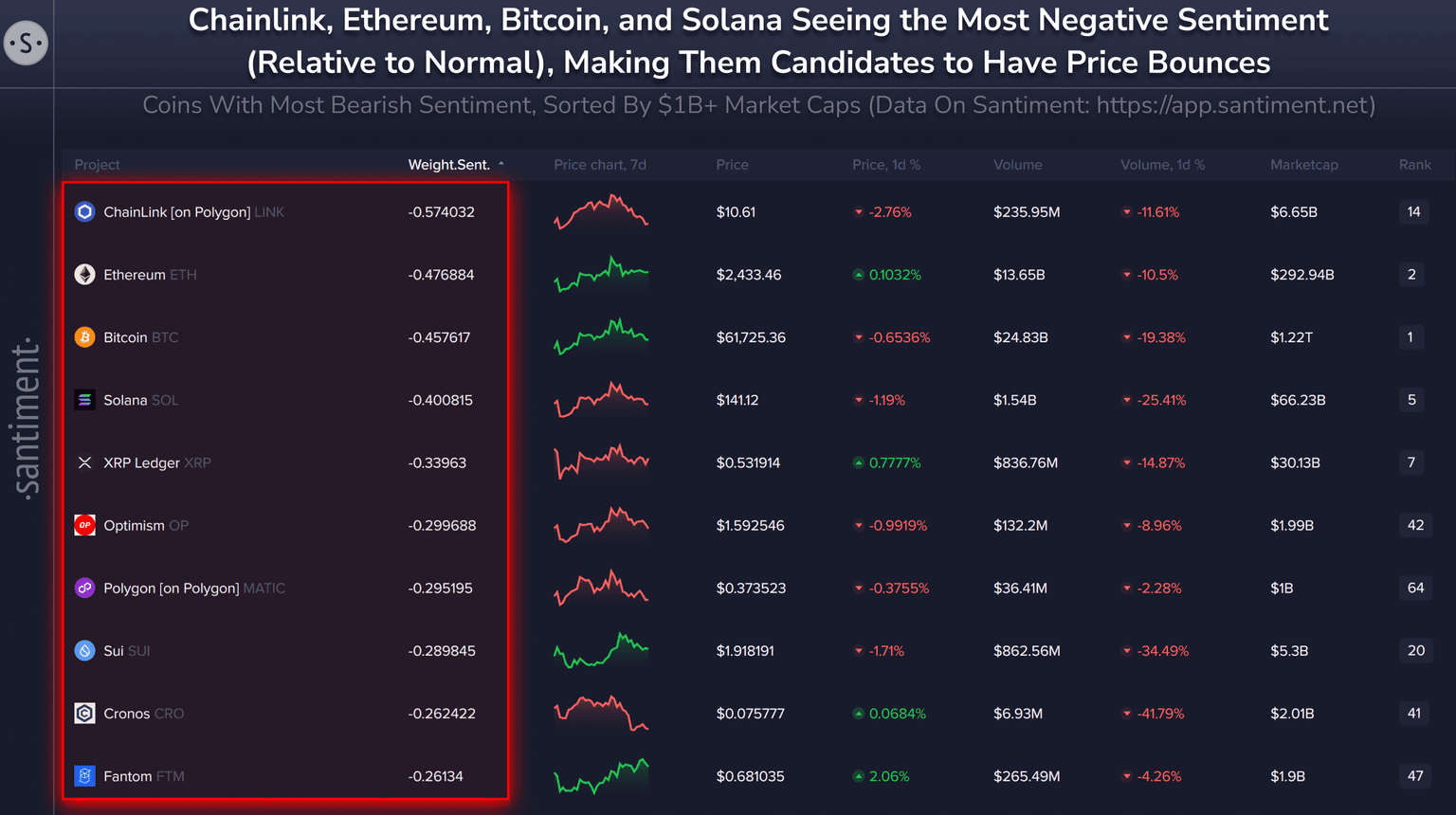Open Bitcoin's 7d price chart sparkline
The height and width of the screenshot is (815, 1456).
tap(601, 337)
